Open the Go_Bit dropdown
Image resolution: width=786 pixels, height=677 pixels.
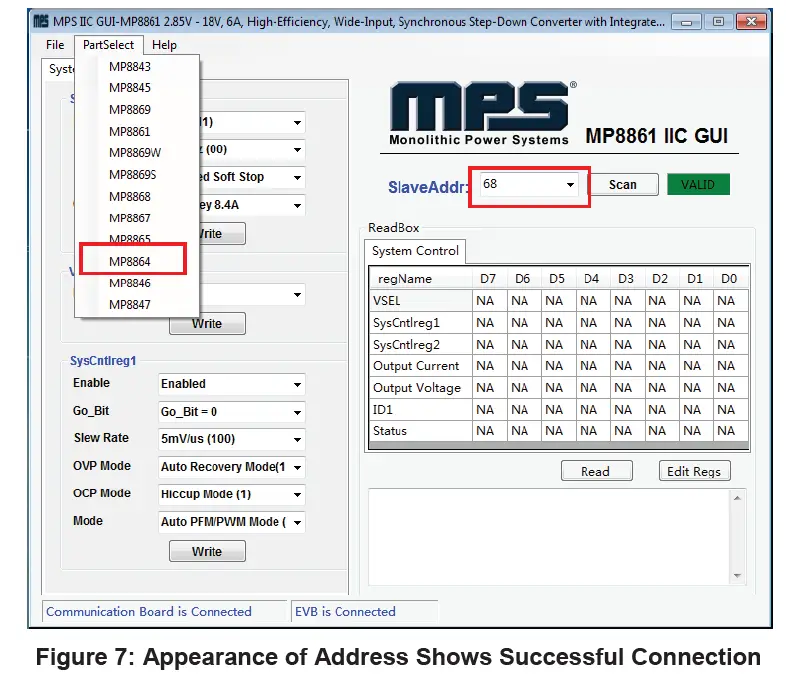(232, 412)
